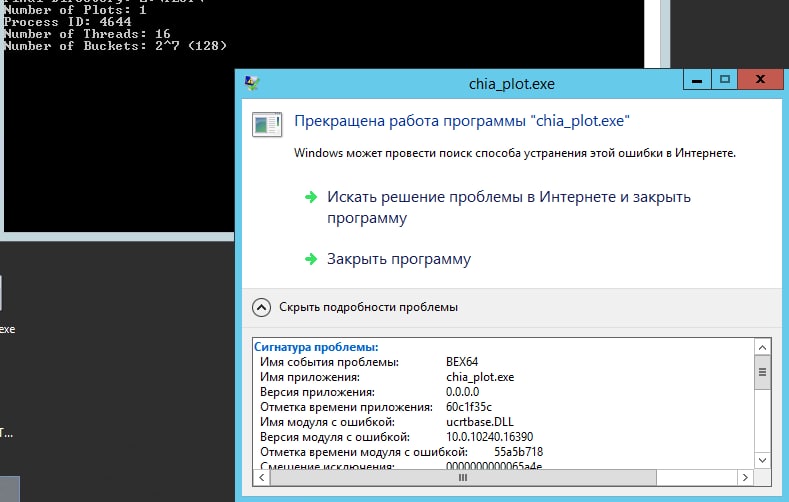Select the BEX64 event name value
The height and width of the screenshot is (502, 789).
pyautogui.click(x=462, y=362)
